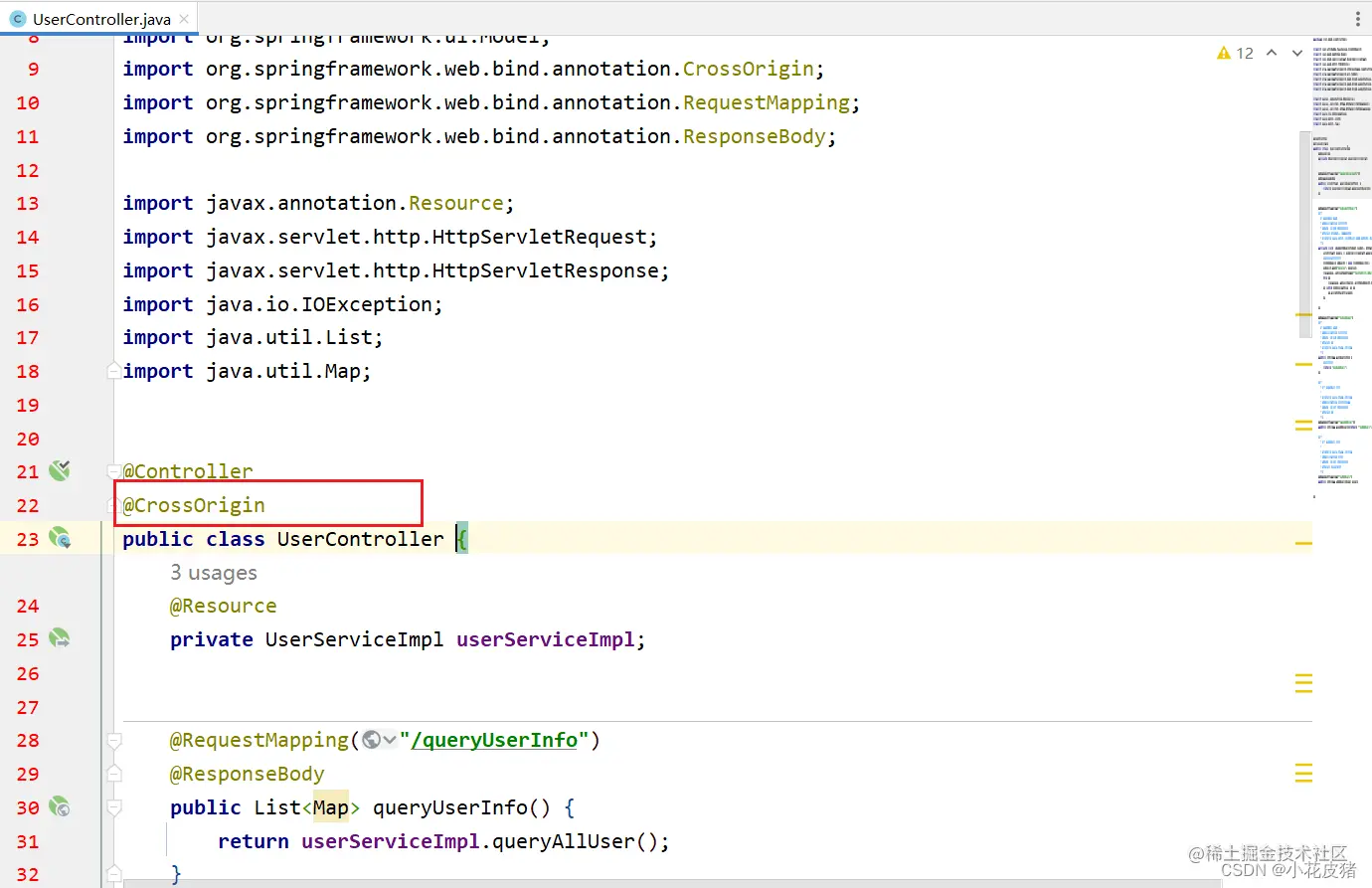
Task: Click RequestMapping in the line 10 import
Action: point(767,102)
